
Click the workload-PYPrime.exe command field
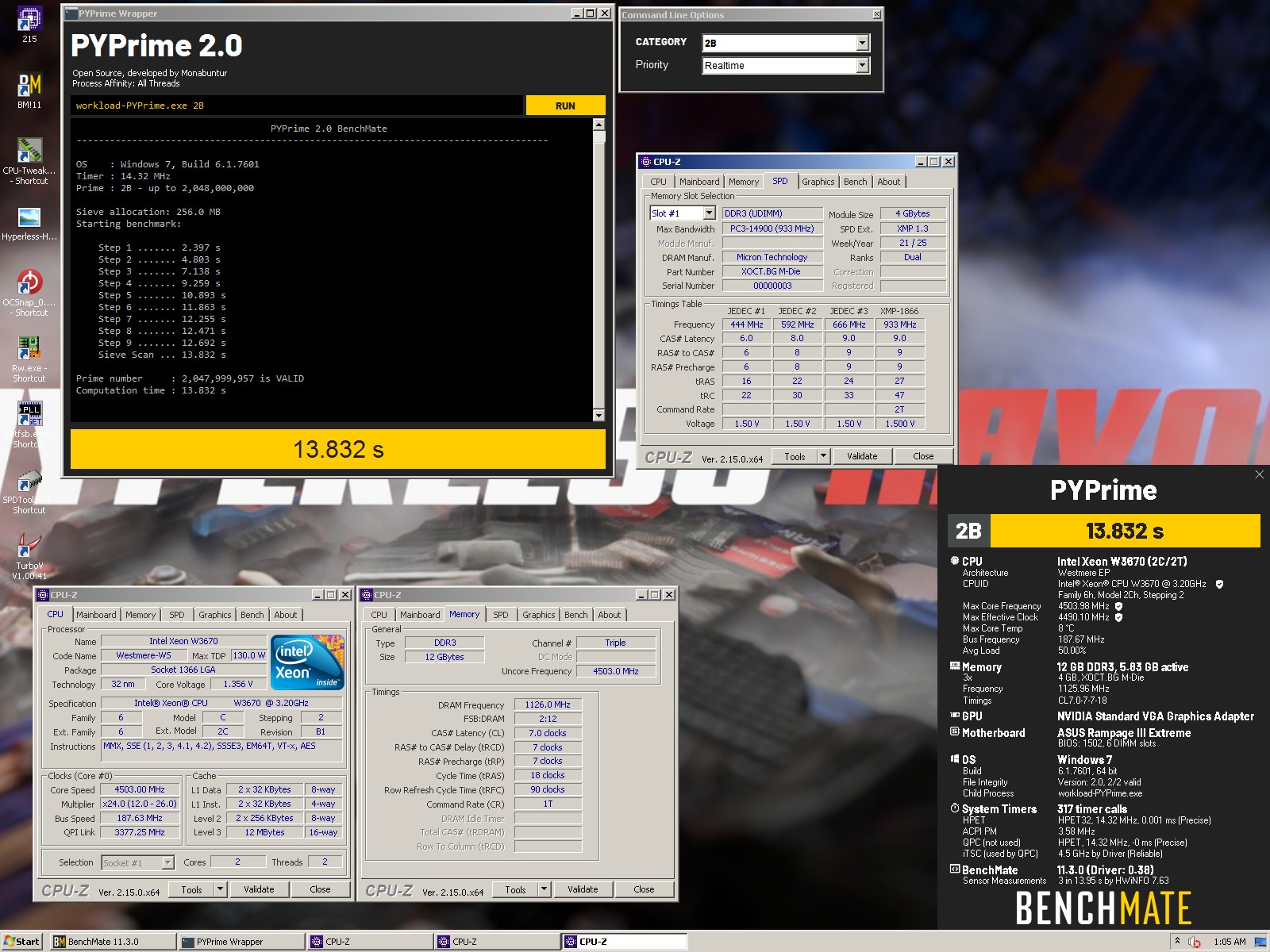tap(297, 106)
